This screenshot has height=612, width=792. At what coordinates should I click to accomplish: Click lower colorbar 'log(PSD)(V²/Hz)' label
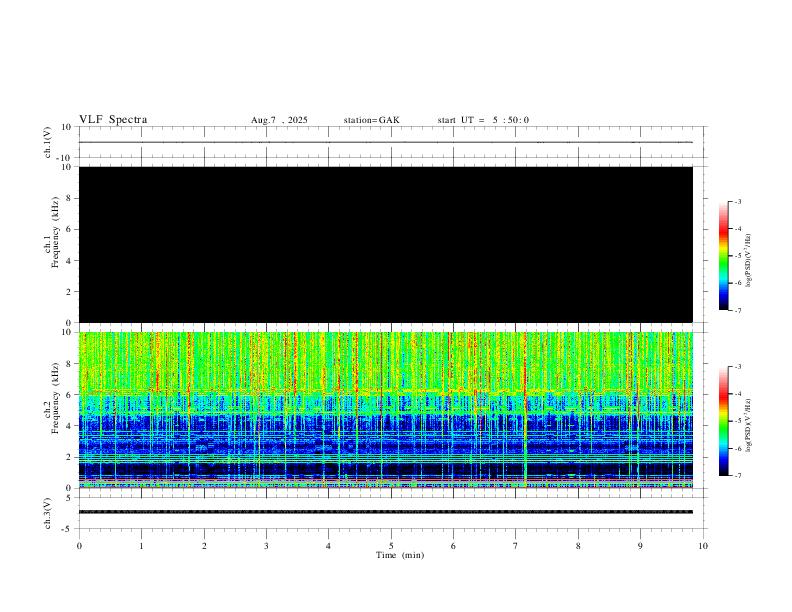(748, 426)
